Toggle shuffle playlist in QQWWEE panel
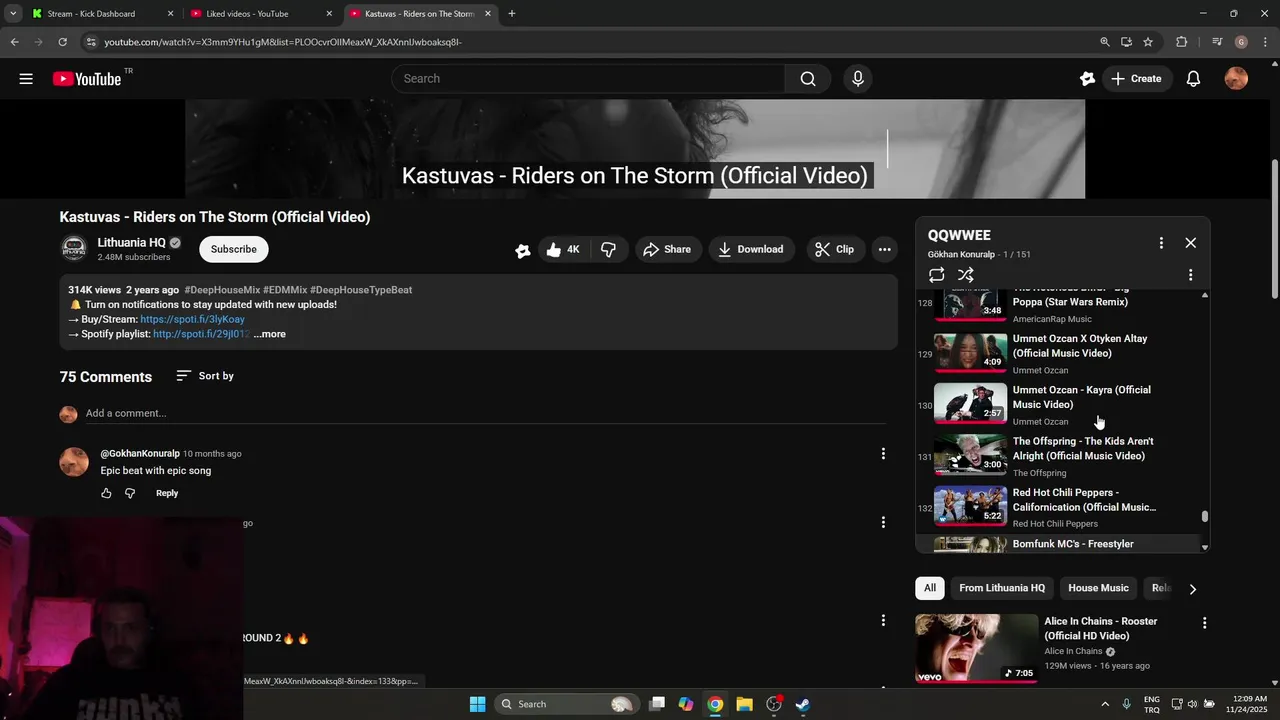 click(966, 275)
